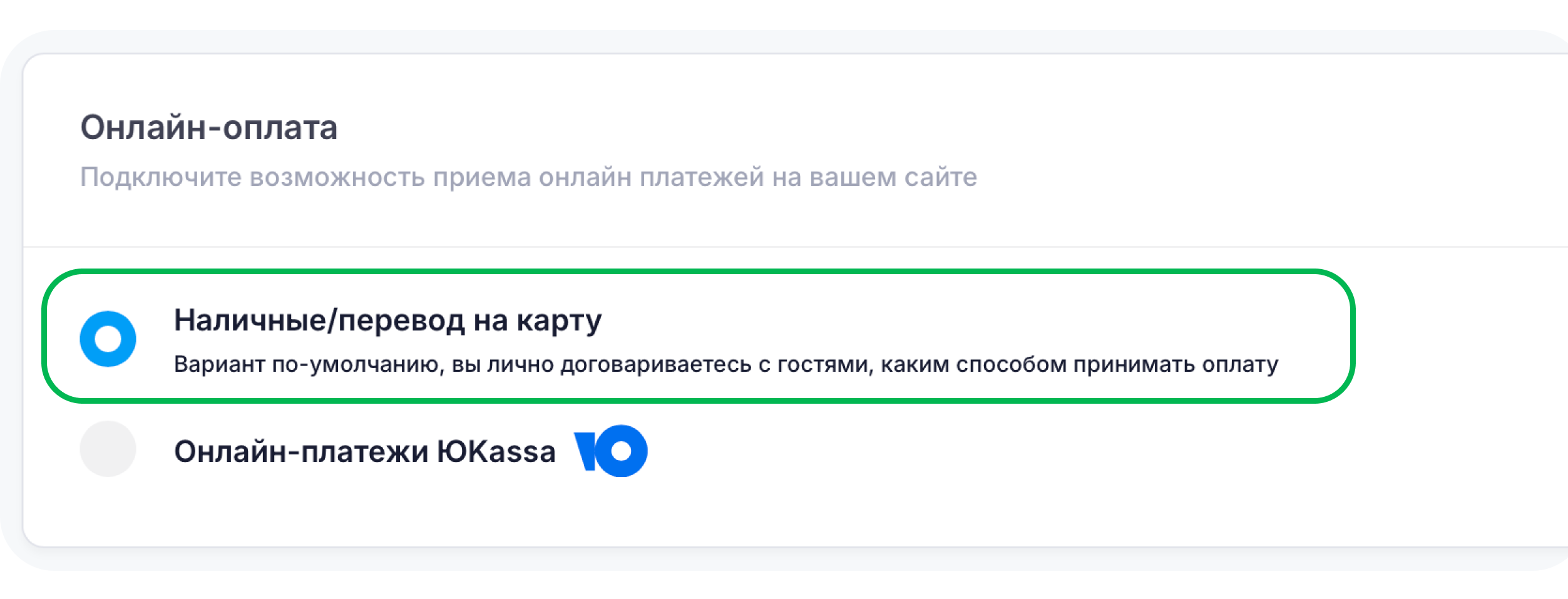1568x599 pixels.
Task: Enable the Онлайн-платежи ЮKassa radio button
Action: pyautogui.click(x=108, y=449)
